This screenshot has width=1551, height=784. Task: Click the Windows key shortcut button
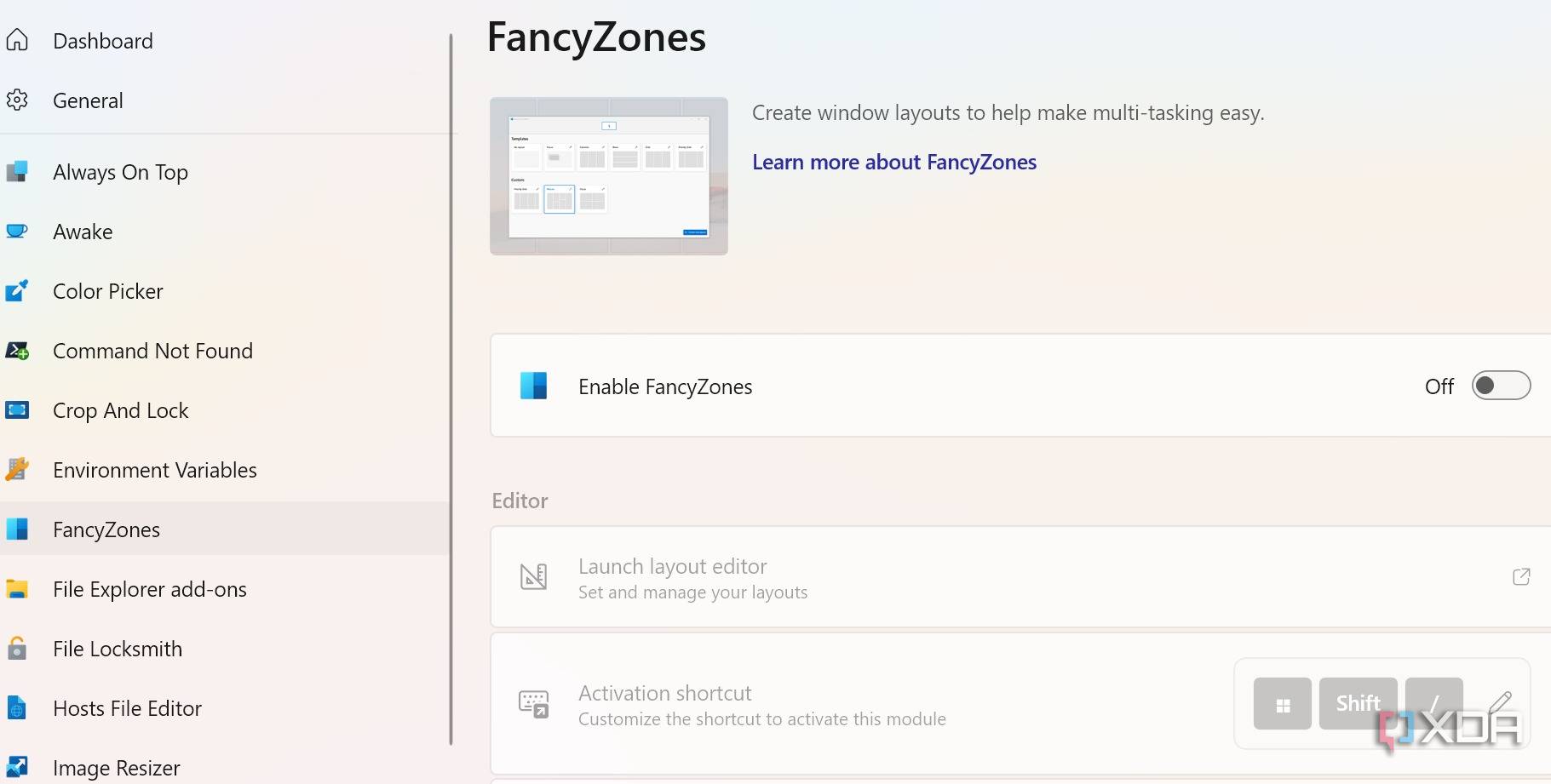click(1282, 703)
